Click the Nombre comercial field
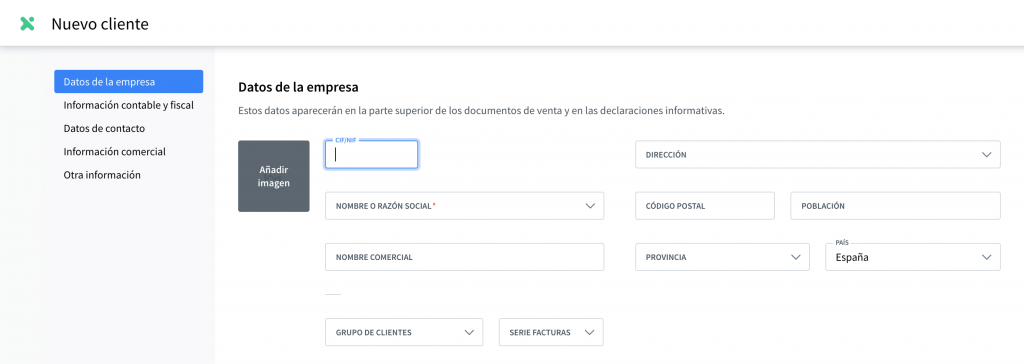This screenshot has height=364, width=1024. click(464, 257)
